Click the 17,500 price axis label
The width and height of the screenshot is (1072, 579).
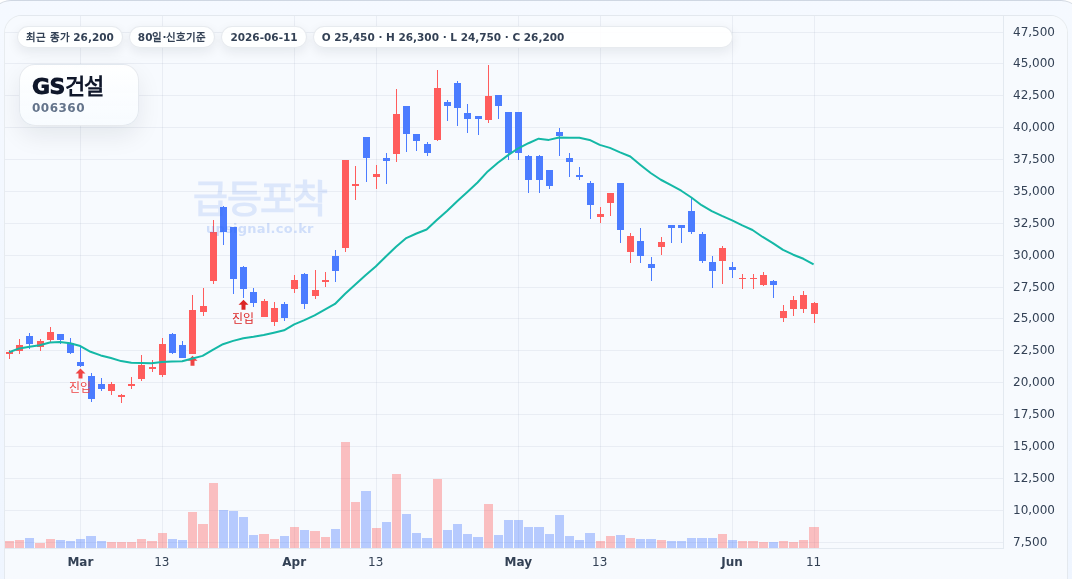pyautogui.click(x=1034, y=414)
